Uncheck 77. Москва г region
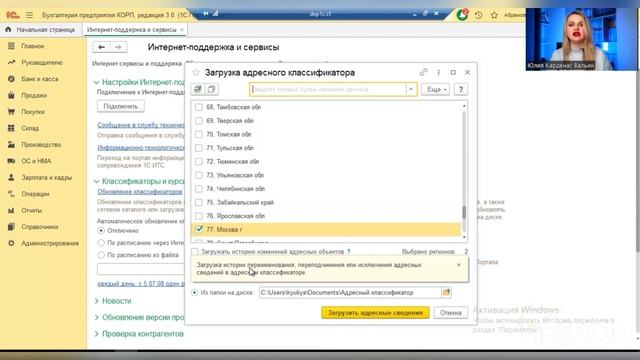 199,229
